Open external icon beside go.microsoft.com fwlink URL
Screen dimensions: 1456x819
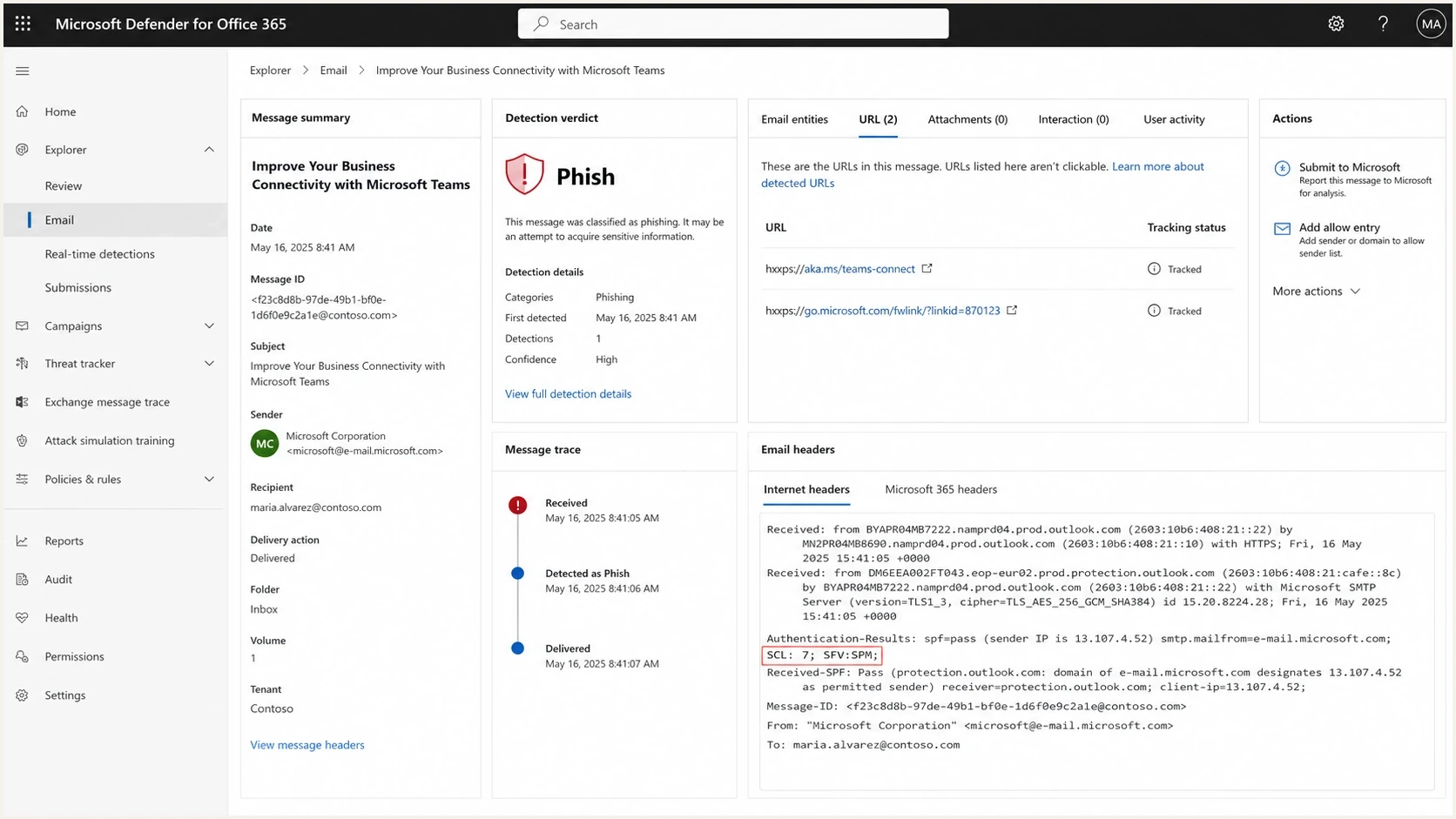pyautogui.click(x=1012, y=310)
